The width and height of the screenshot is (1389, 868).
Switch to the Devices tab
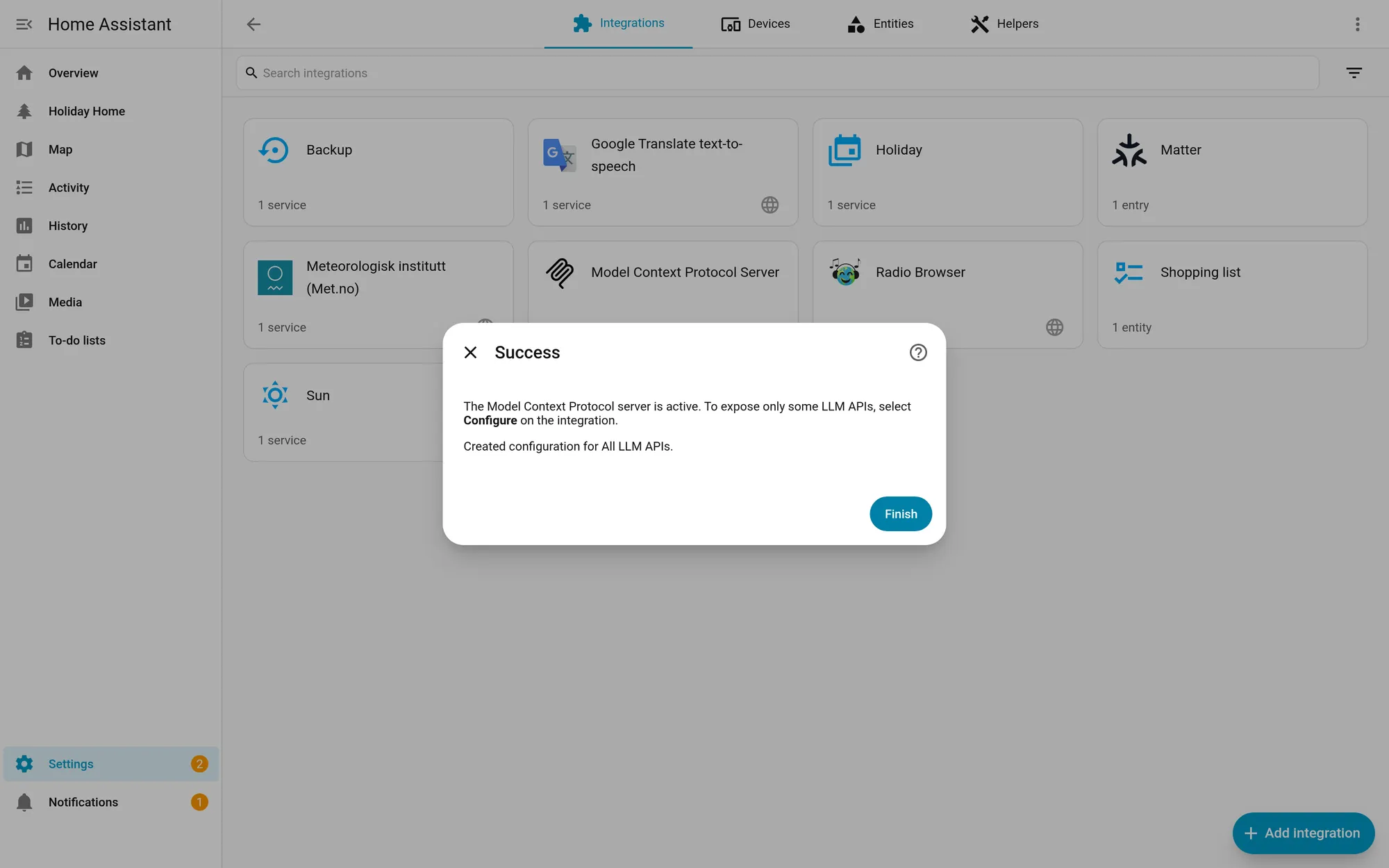pyautogui.click(x=756, y=24)
